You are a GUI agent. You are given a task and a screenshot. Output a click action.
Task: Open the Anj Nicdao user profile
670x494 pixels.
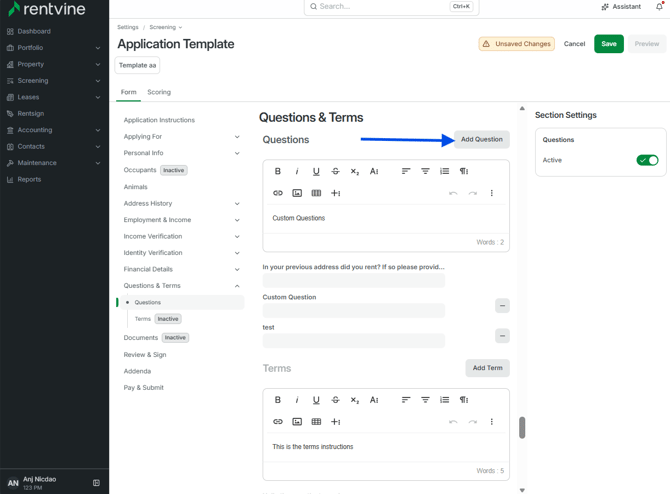[39, 482]
